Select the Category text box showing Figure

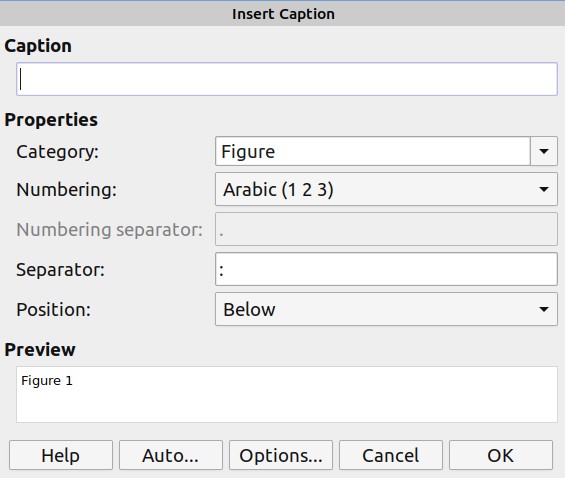(x=373, y=151)
